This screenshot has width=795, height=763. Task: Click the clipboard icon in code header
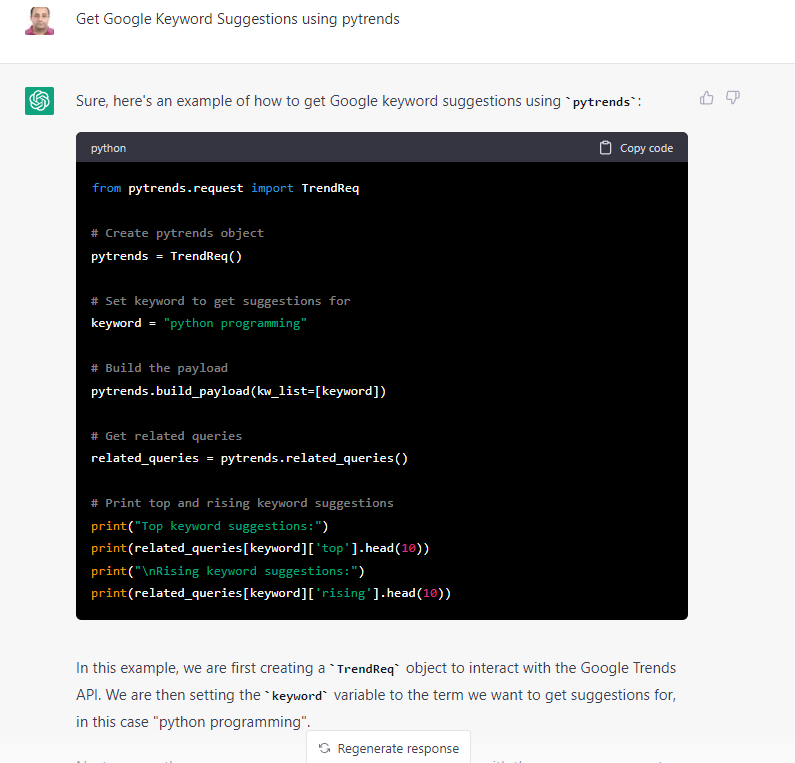[x=605, y=148]
